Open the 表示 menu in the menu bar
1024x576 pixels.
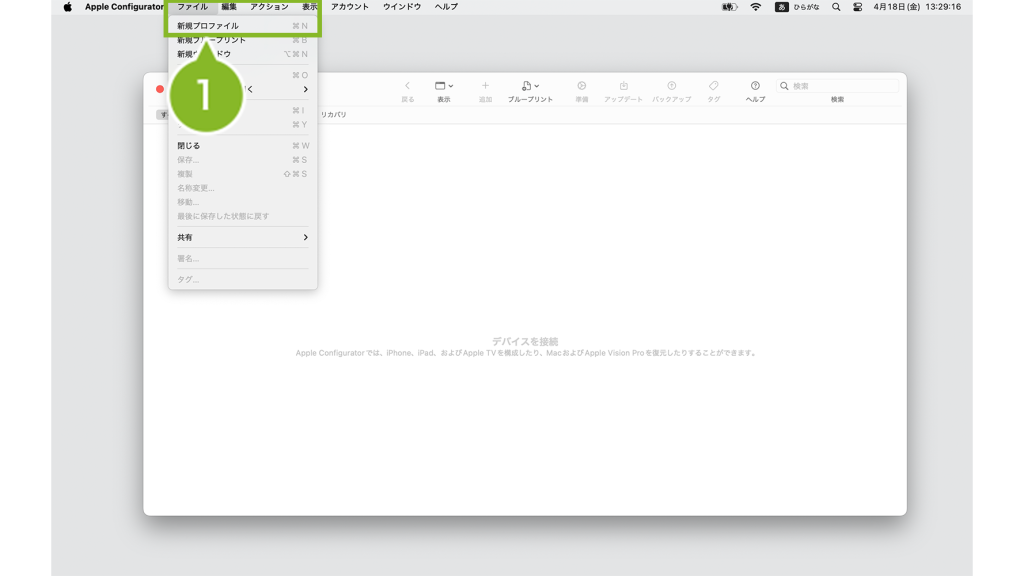[x=310, y=7]
